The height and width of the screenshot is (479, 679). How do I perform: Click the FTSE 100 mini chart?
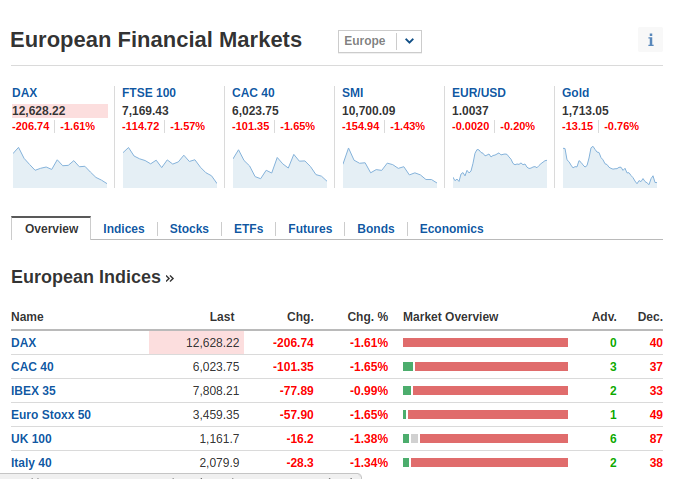pyautogui.click(x=170, y=167)
